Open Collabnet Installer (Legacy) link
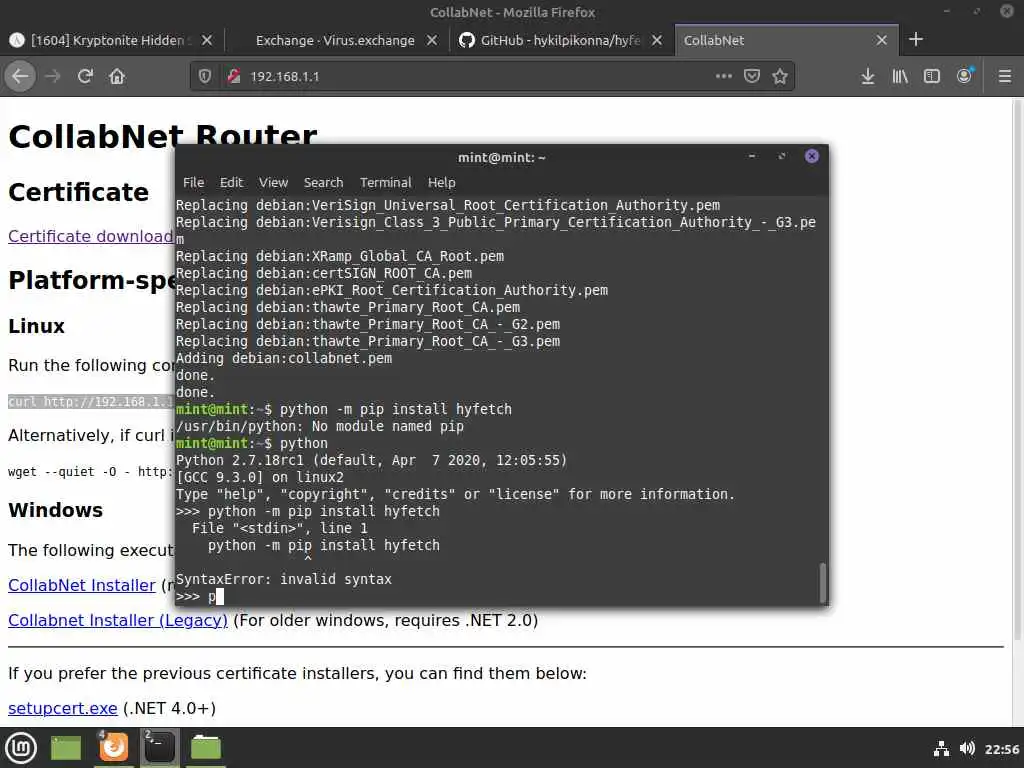Viewport: 1024px width, 768px height. click(x=118, y=620)
